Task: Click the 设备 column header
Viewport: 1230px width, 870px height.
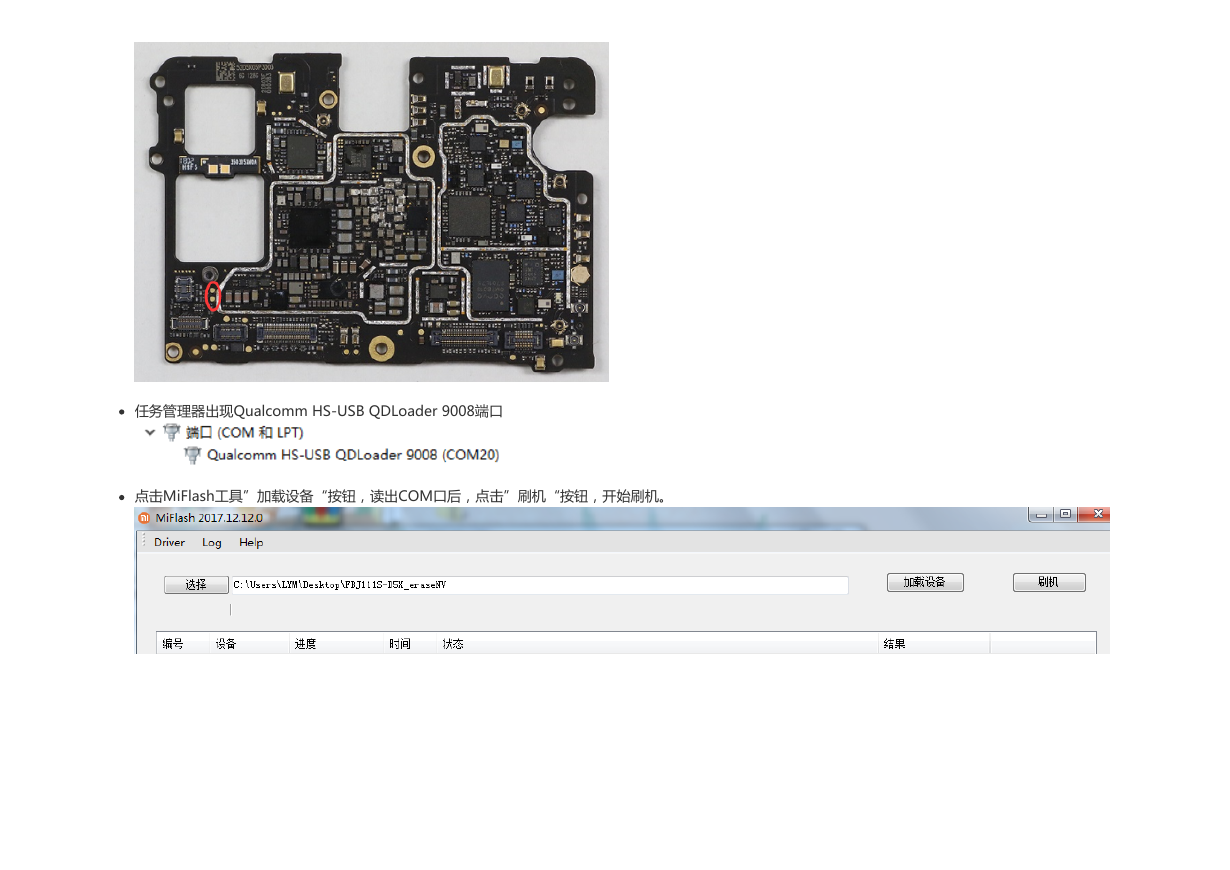Action: coord(249,643)
